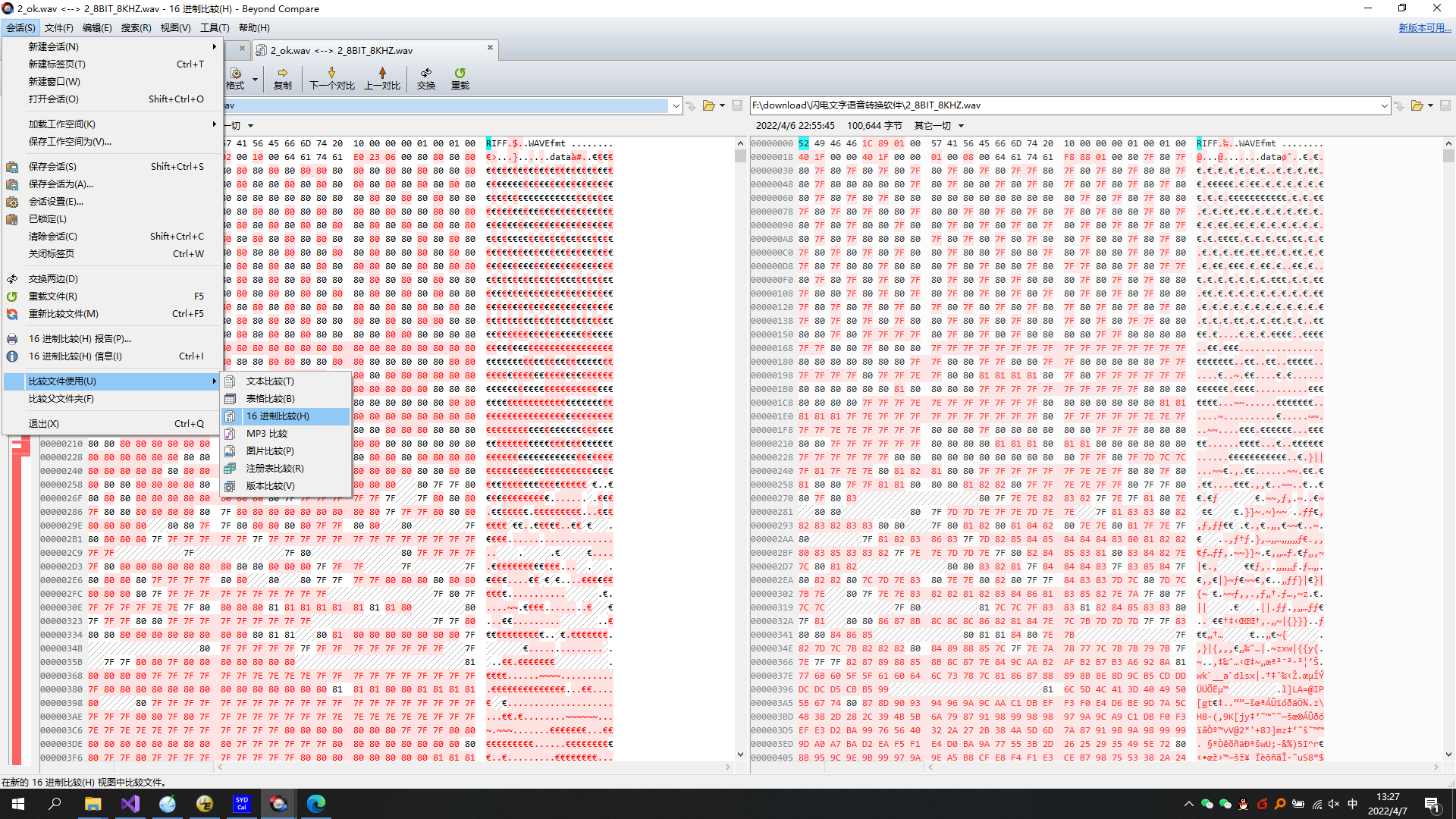The width and height of the screenshot is (1456, 819).
Task: Switch to 2_ok.wav comparison tab
Action: pos(341,50)
